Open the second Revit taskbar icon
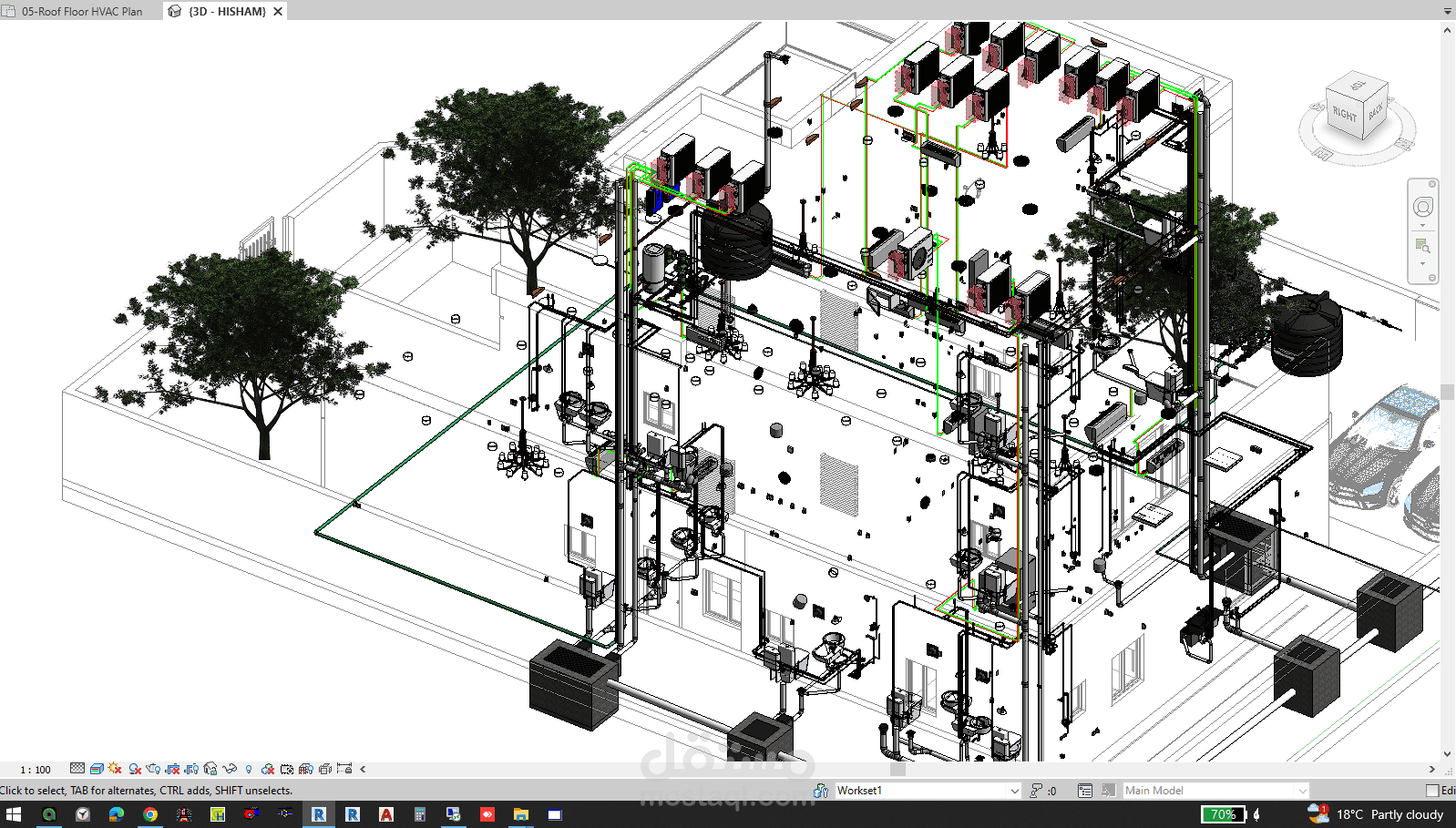Screen dimensions: 1456x828 pyautogui.click(x=353, y=814)
